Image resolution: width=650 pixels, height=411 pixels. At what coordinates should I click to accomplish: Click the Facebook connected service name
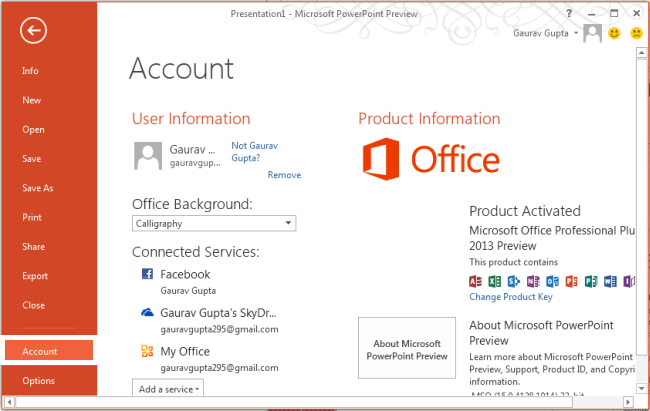tap(185, 274)
